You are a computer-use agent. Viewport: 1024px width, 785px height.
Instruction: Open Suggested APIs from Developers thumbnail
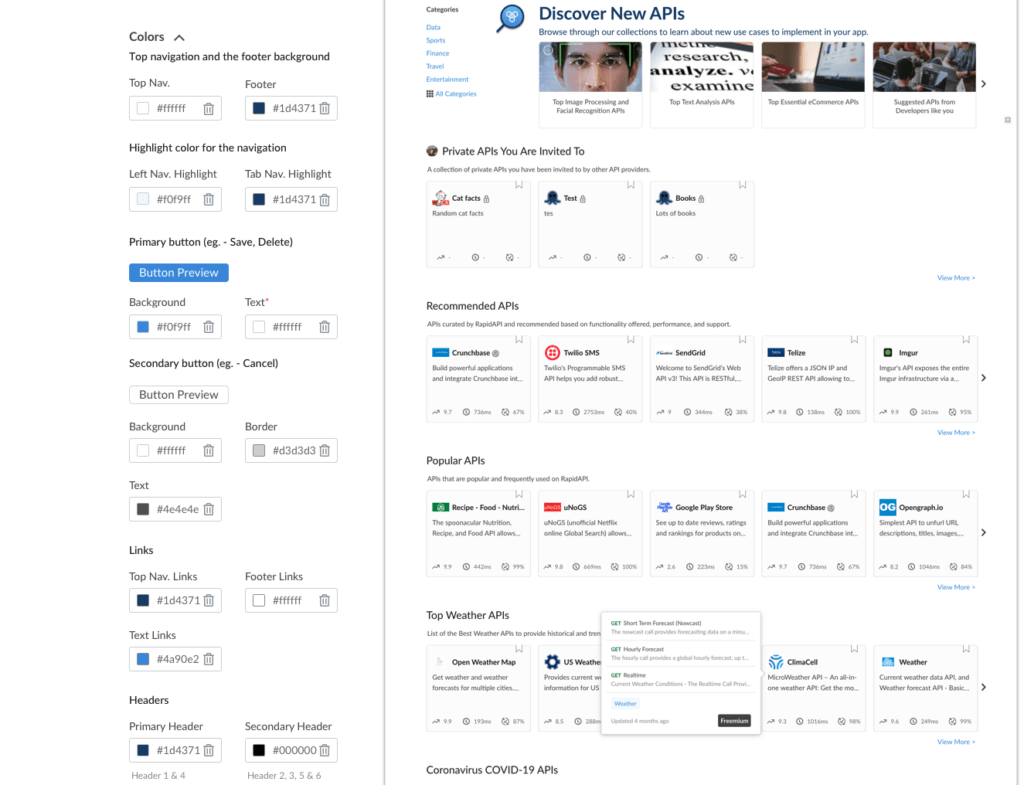(x=925, y=67)
